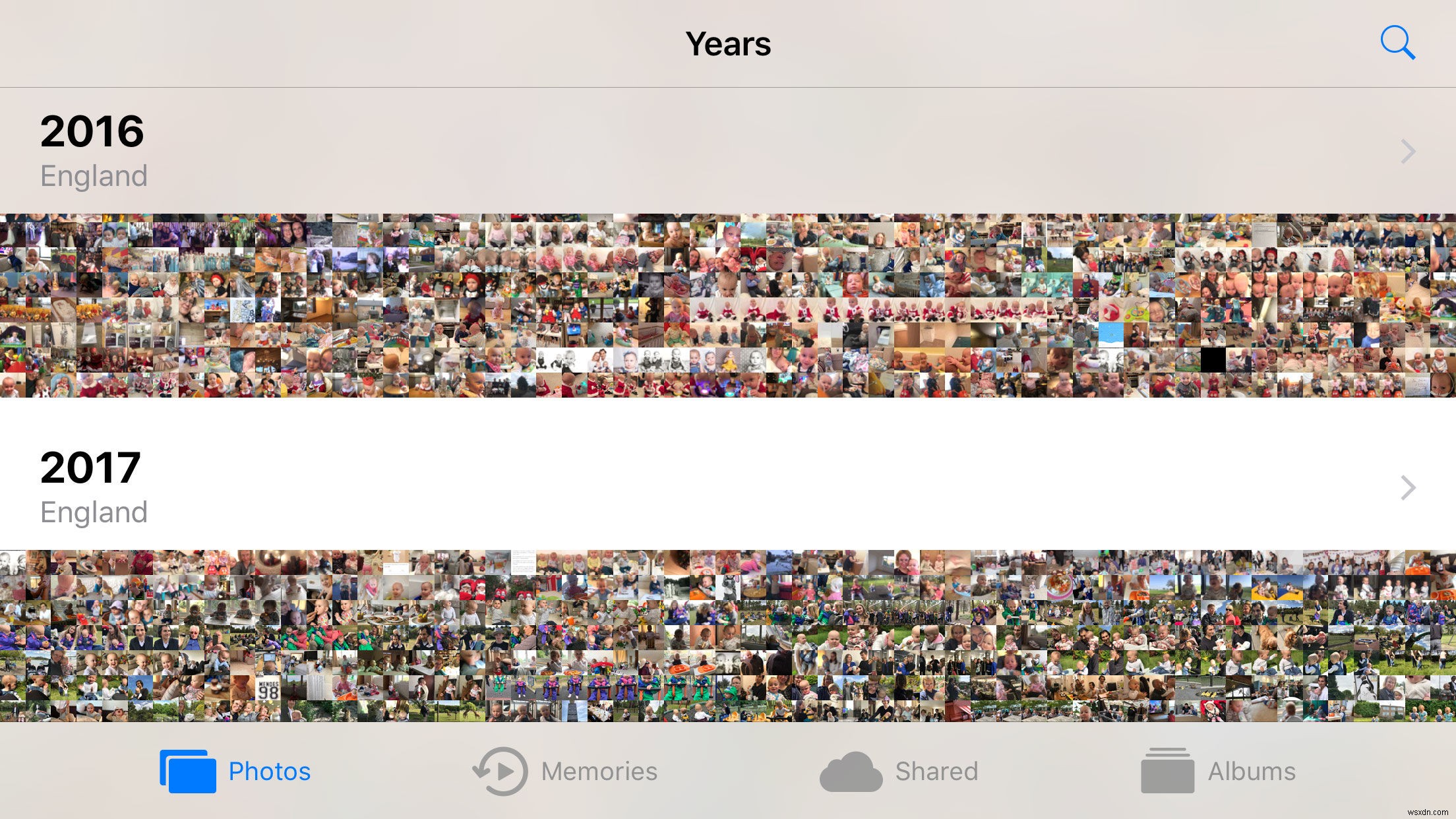Tap the Photos folder icon
Screen dimensions: 1456x819
click(189, 771)
